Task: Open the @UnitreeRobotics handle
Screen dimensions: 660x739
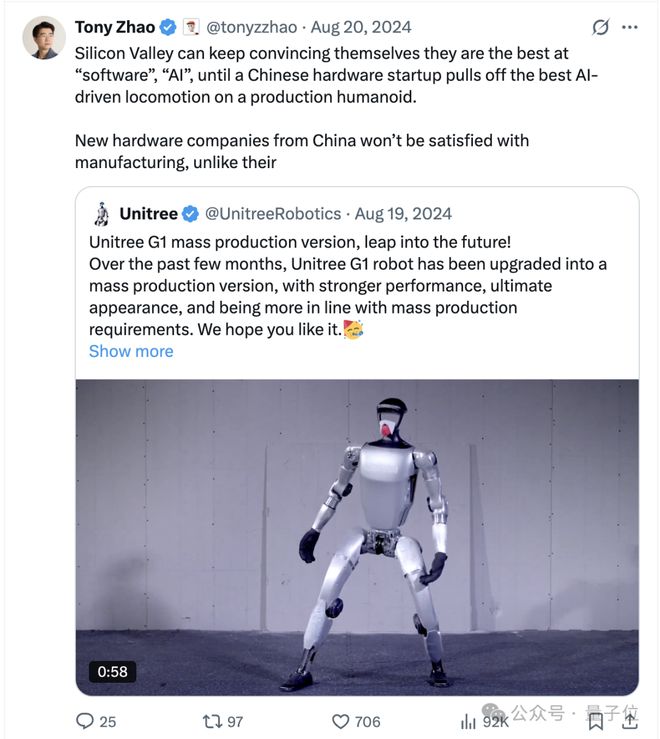Action: (273, 214)
